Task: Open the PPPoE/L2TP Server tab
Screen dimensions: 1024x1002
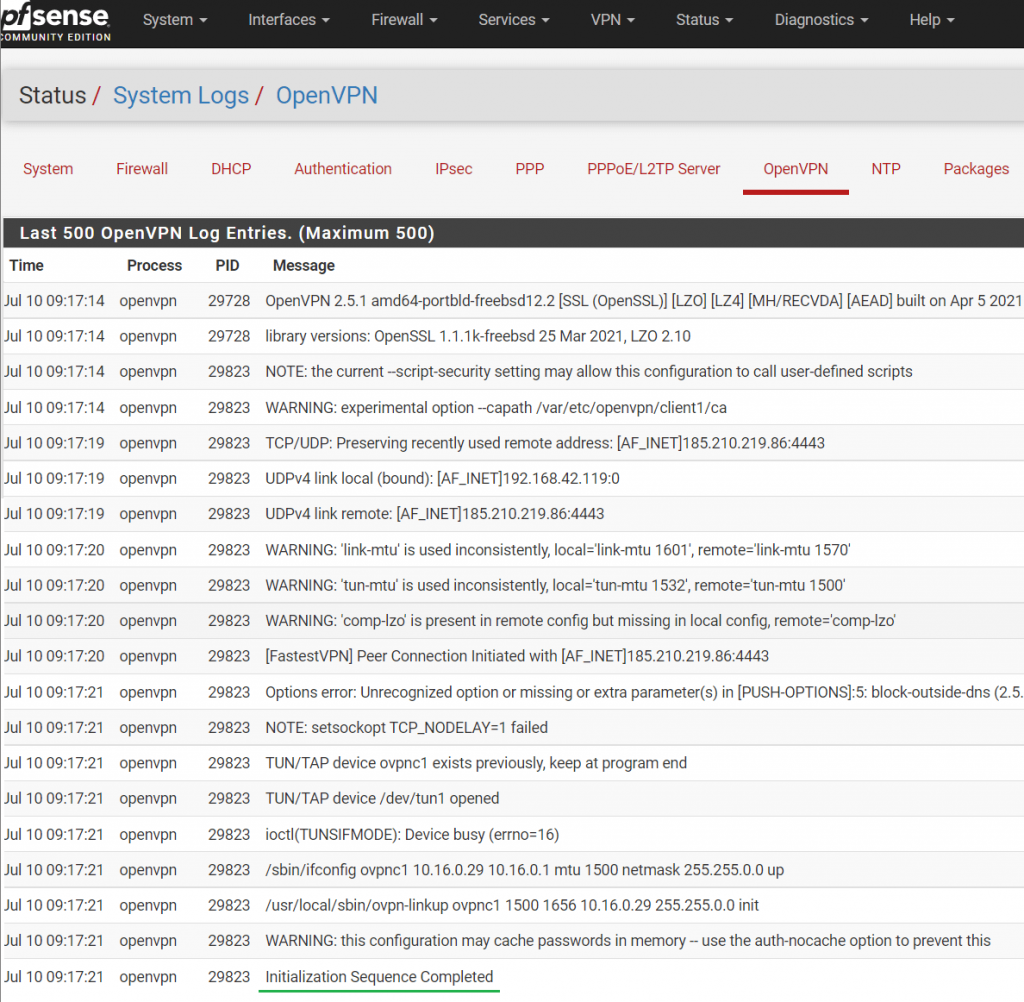Action: coord(653,169)
